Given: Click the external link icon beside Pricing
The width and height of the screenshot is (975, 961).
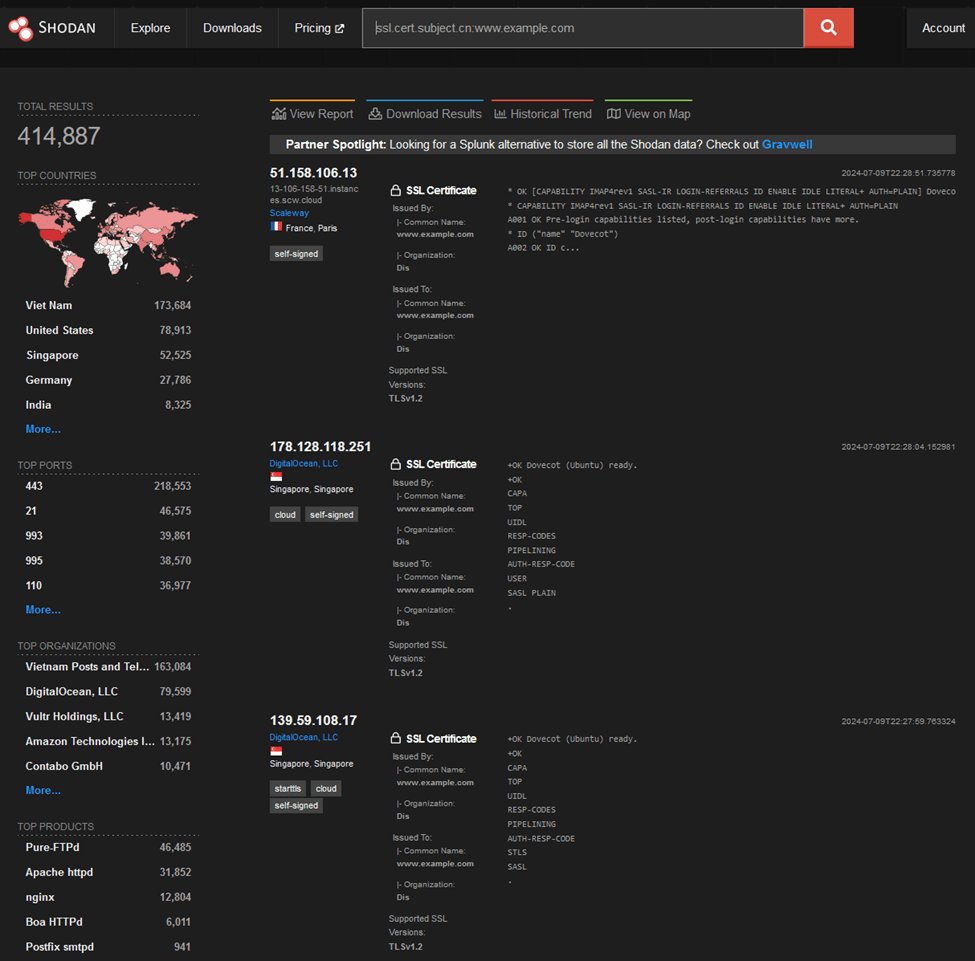Looking at the screenshot, I should click(340, 29).
